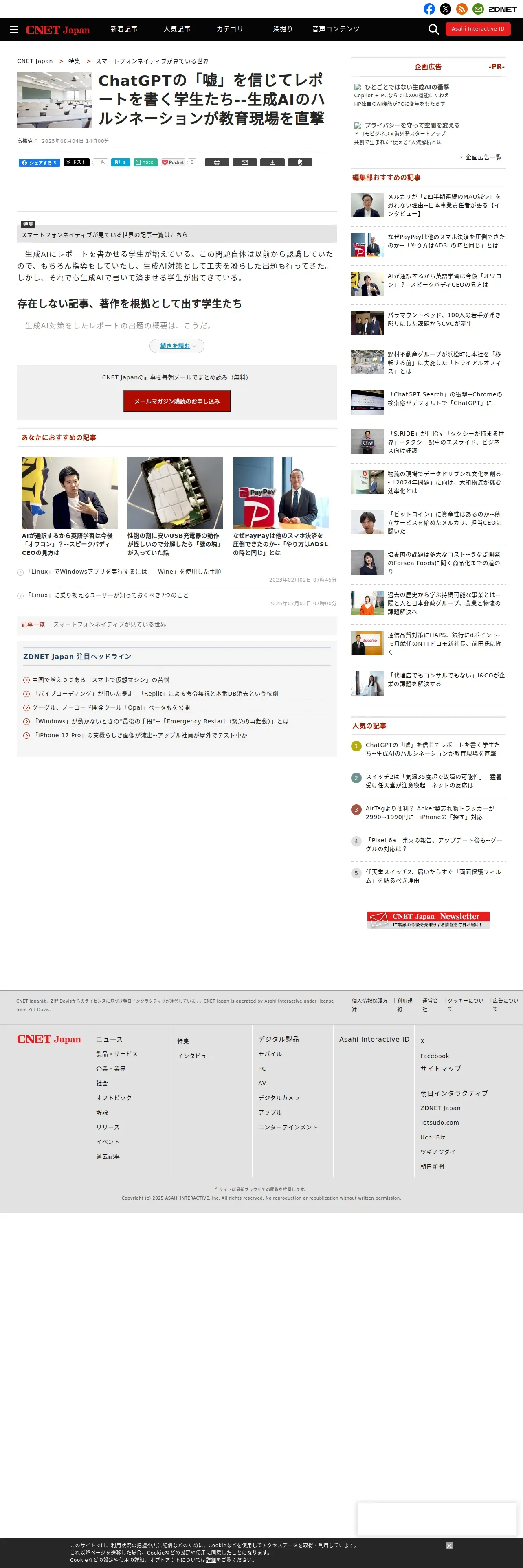Open スマートフォンネイティブ記事一覧はこちら link
Viewport: 523px width, 1568px height.
(x=104, y=235)
